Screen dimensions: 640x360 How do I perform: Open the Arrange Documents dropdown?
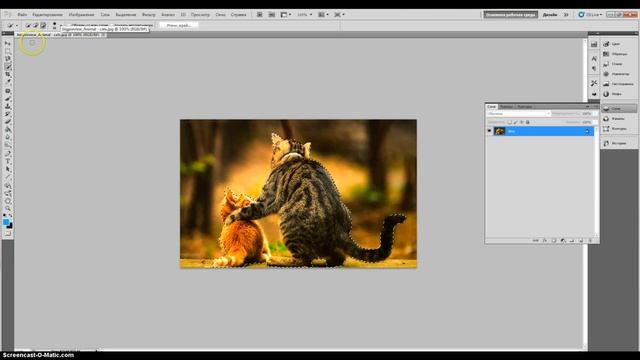pos(323,15)
